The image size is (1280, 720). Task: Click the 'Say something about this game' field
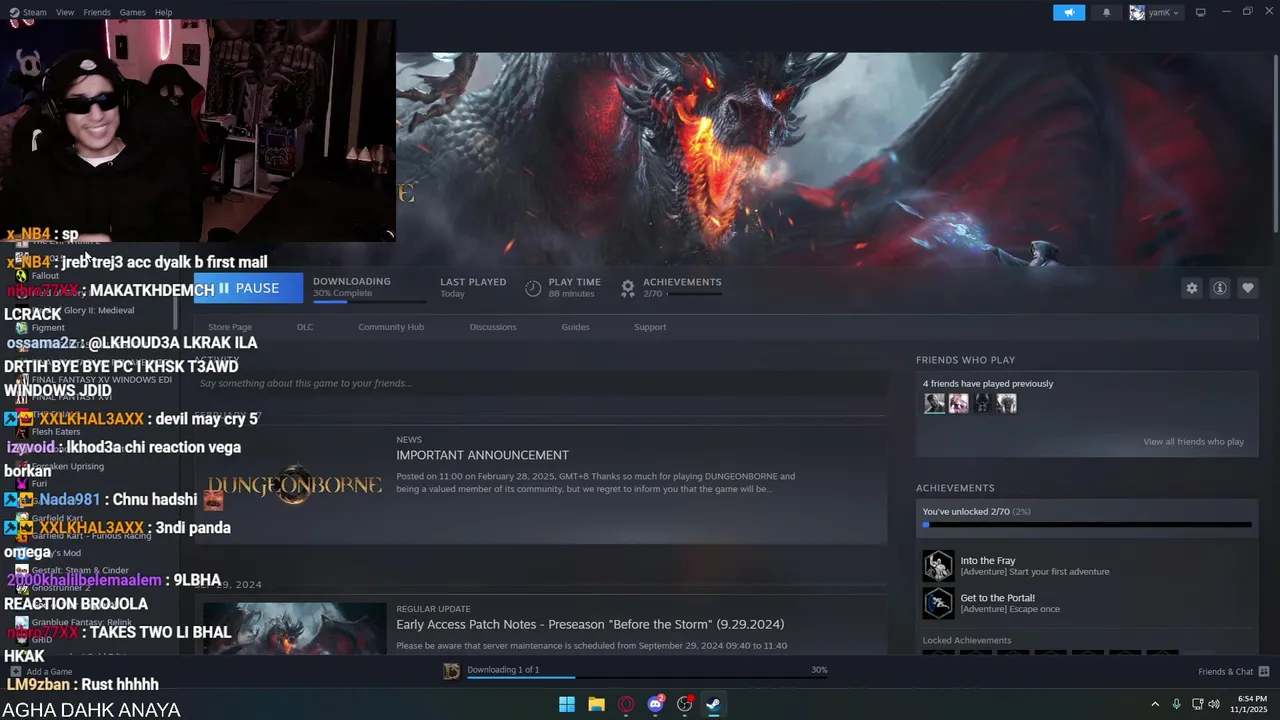540,383
